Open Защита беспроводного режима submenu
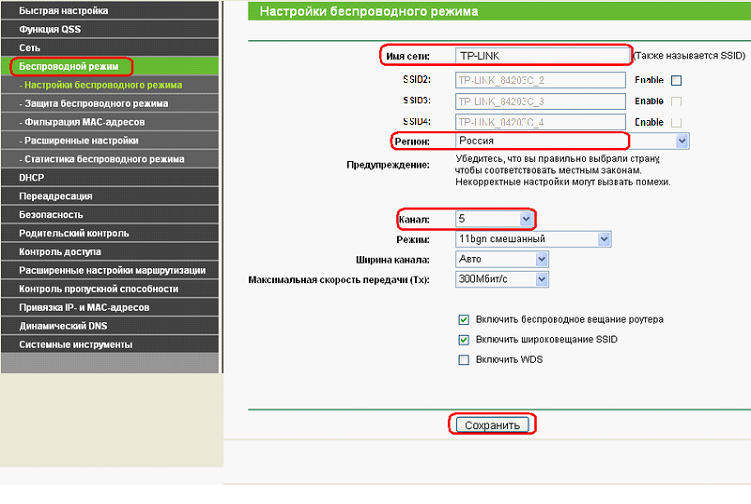 tap(110, 103)
